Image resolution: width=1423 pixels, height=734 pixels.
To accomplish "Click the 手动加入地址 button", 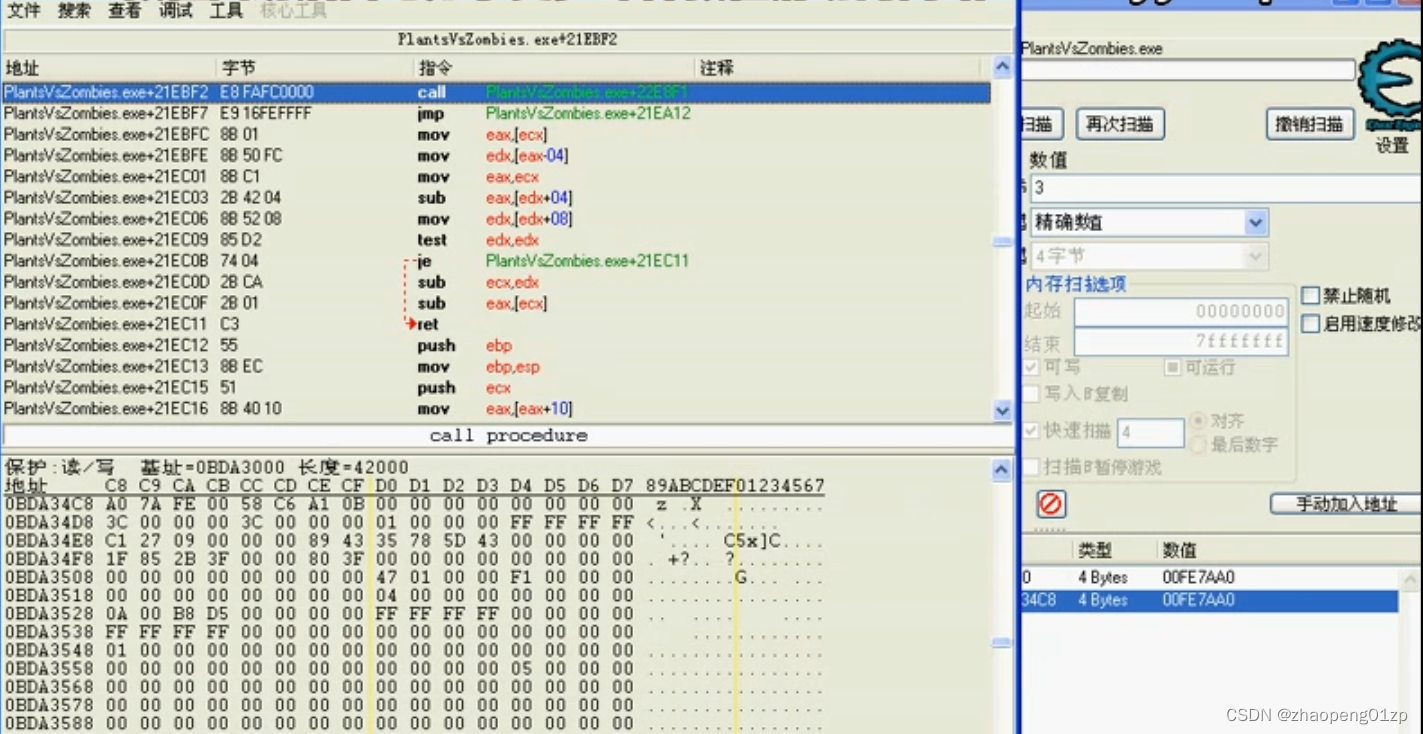I will pyautogui.click(x=1346, y=503).
